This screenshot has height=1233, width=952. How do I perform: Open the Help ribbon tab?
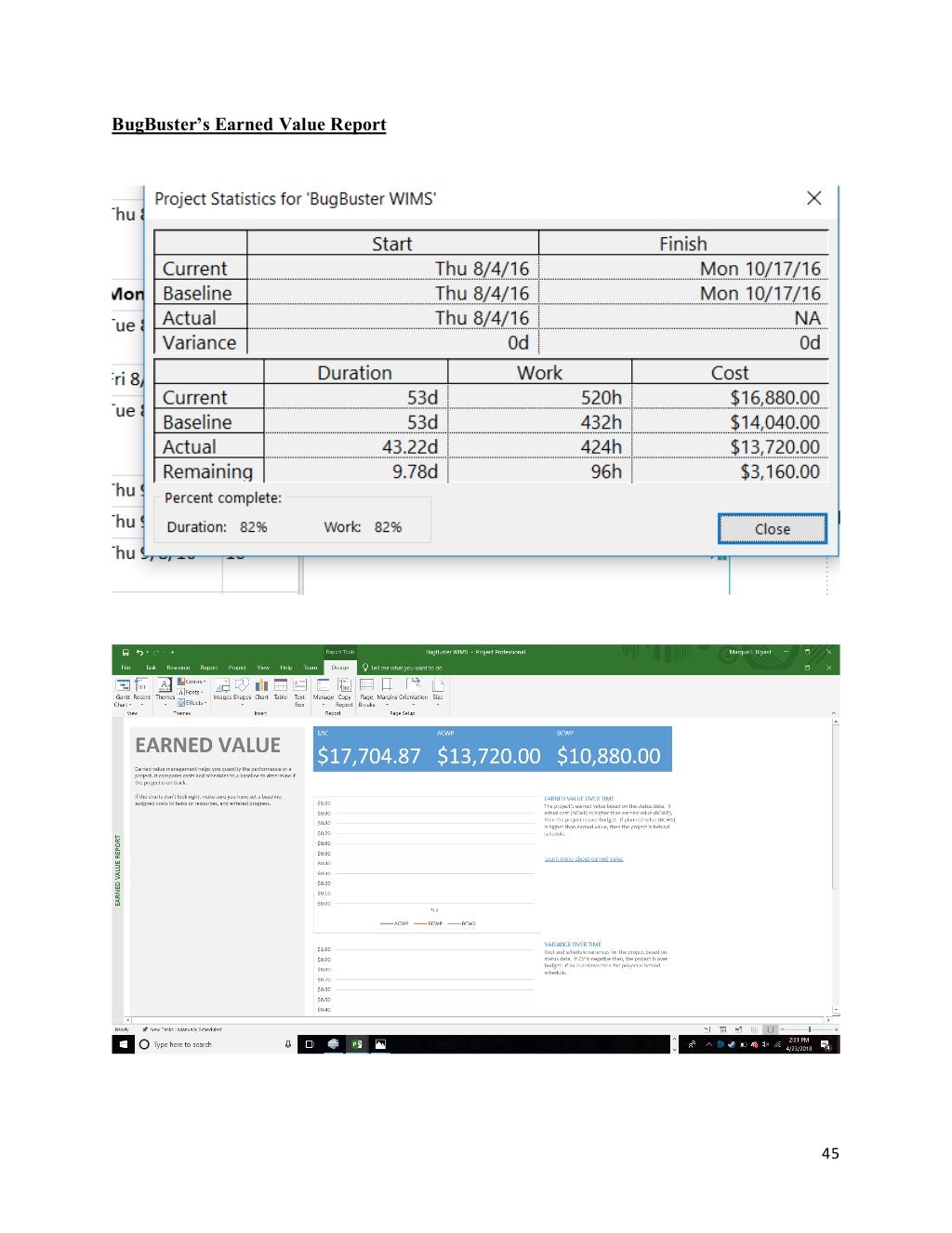[x=286, y=668]
